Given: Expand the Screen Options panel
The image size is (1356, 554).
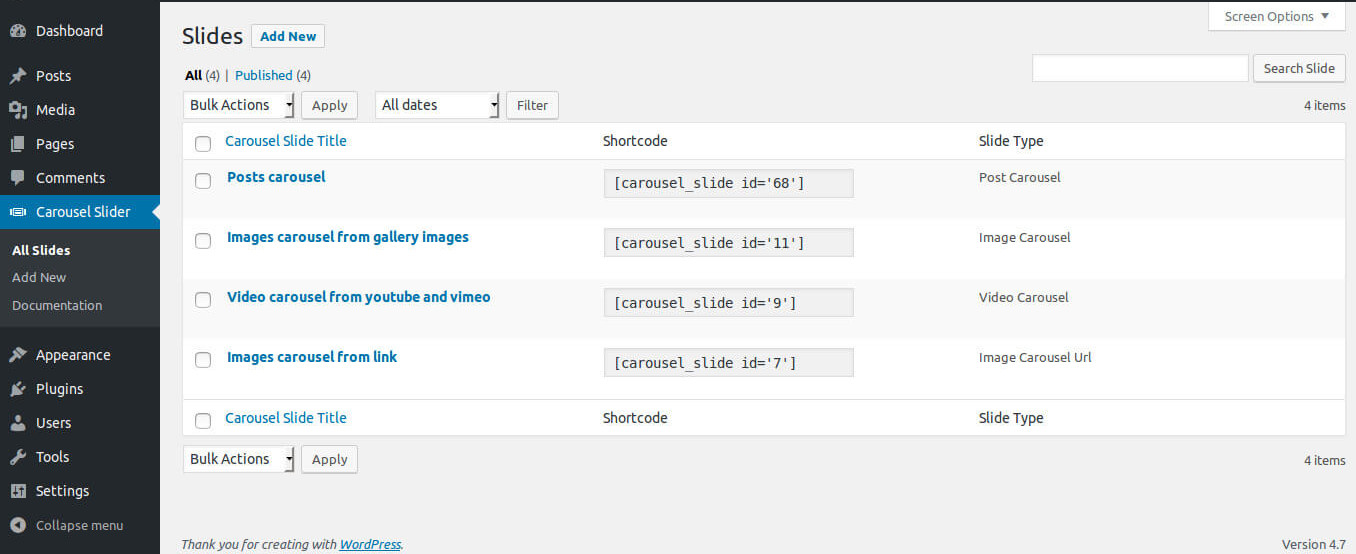Looking at the screenshot, I should [x=1277, y=16].
